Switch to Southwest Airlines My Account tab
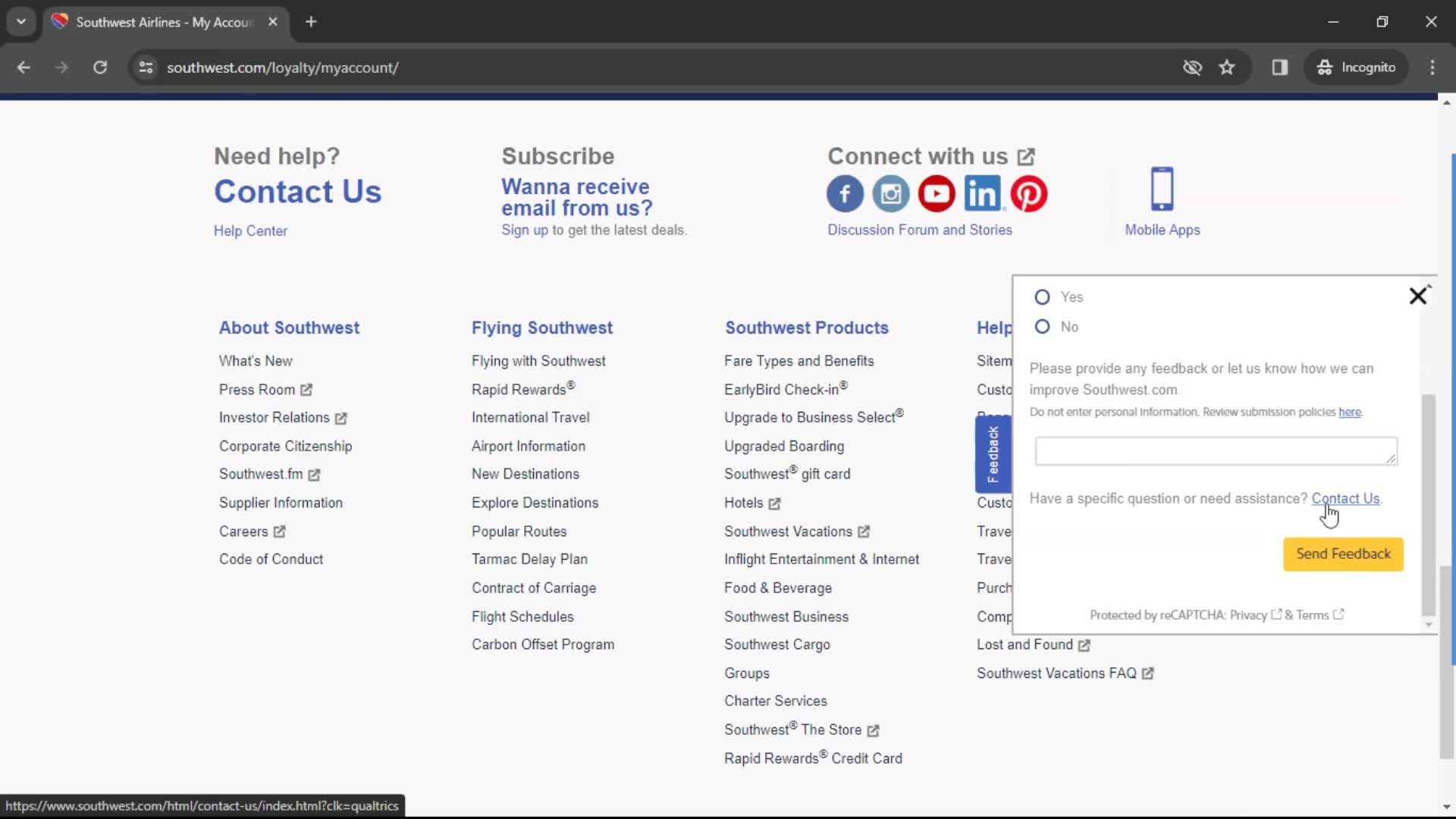Viewport: 1456px width, 819px height. 164,22
